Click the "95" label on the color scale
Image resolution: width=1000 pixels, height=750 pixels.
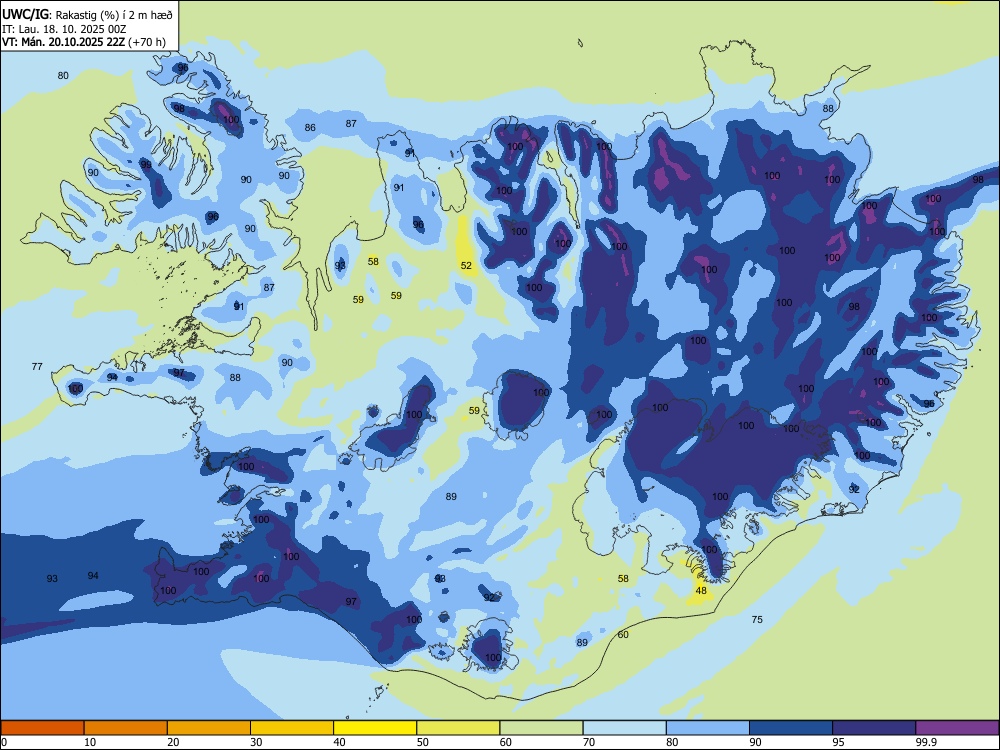(839, 742)
